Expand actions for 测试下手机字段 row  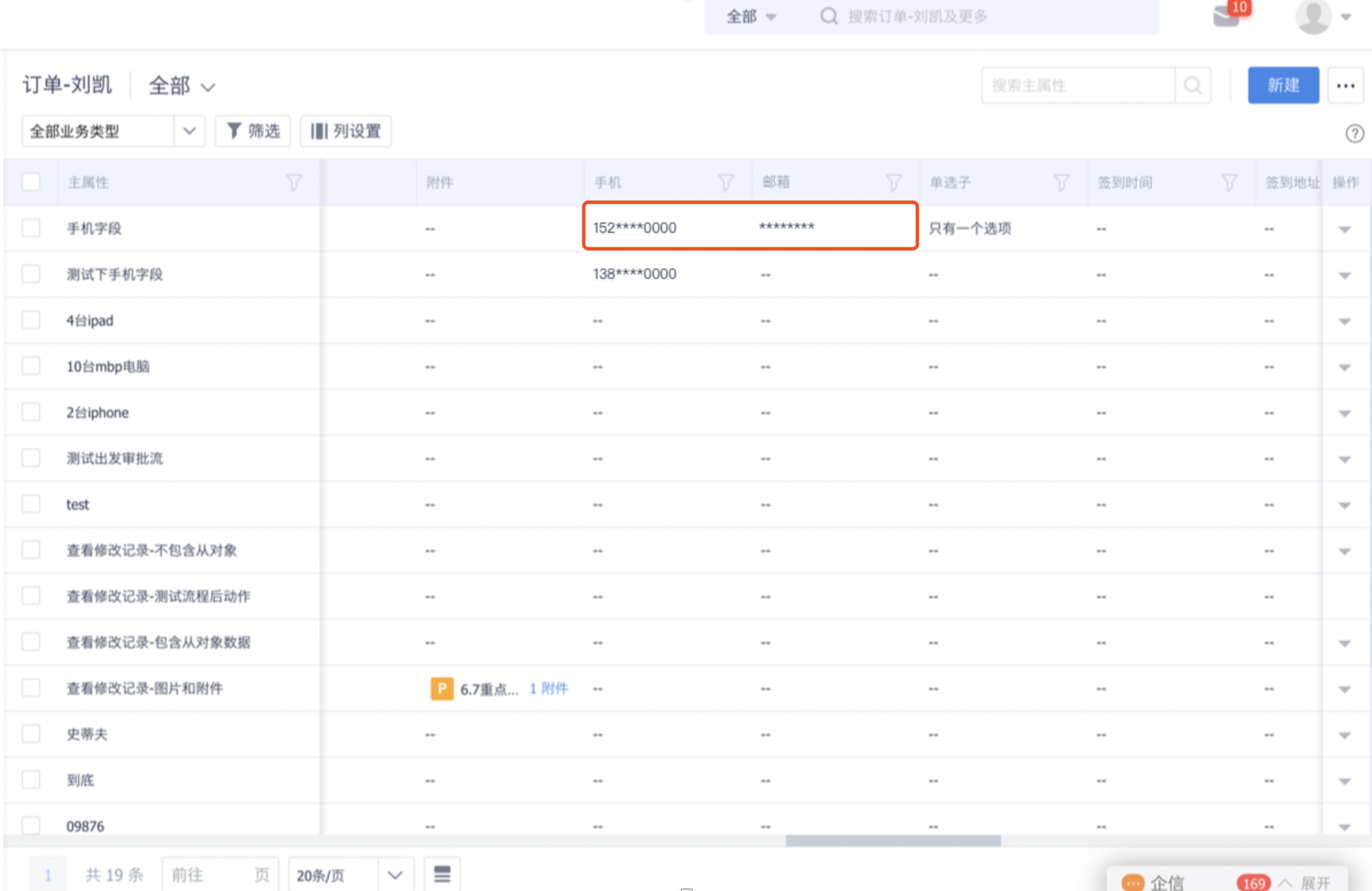pos(1344,276)
